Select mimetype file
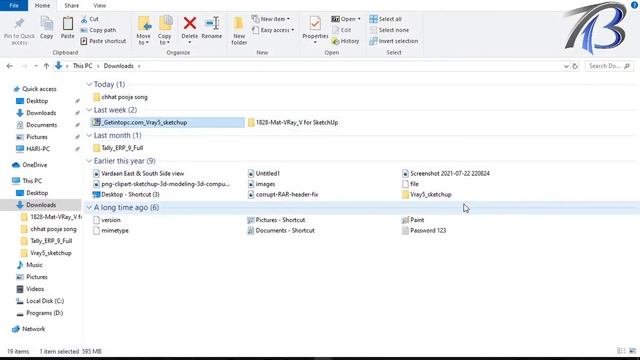 pyautogui.click(x=111, y=231)
